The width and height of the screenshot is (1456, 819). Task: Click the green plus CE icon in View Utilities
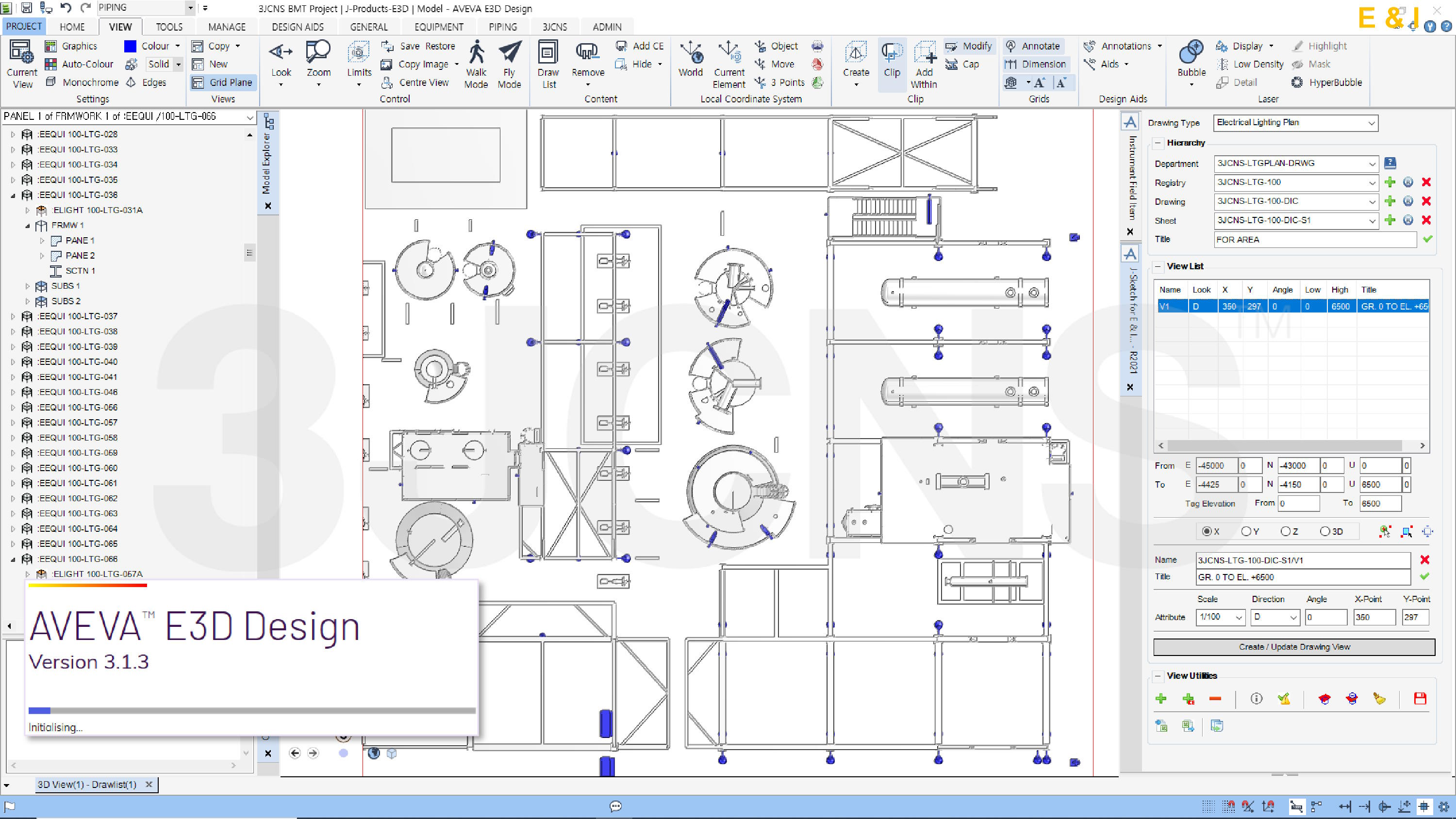[x=1188, y=699]
